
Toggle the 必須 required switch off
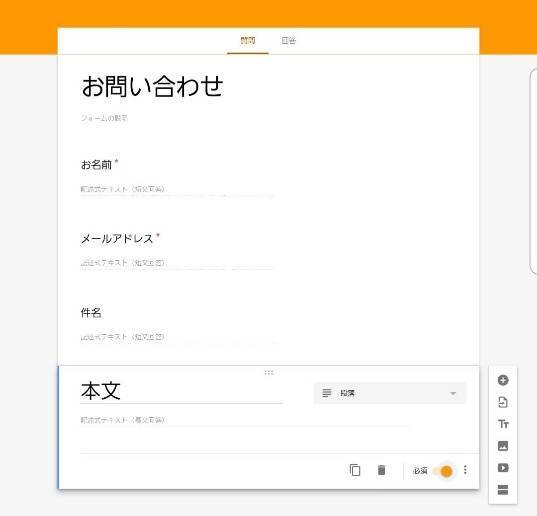pyautogui.click(x=443, y=471)
